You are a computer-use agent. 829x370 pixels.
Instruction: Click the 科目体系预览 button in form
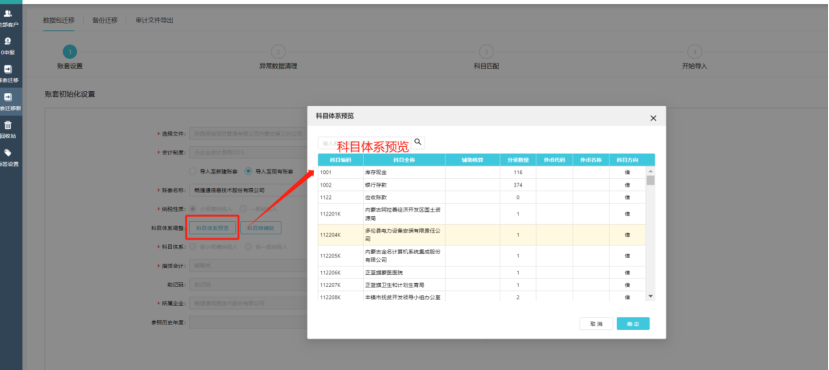pyautogui.click(x=213, y=228)
